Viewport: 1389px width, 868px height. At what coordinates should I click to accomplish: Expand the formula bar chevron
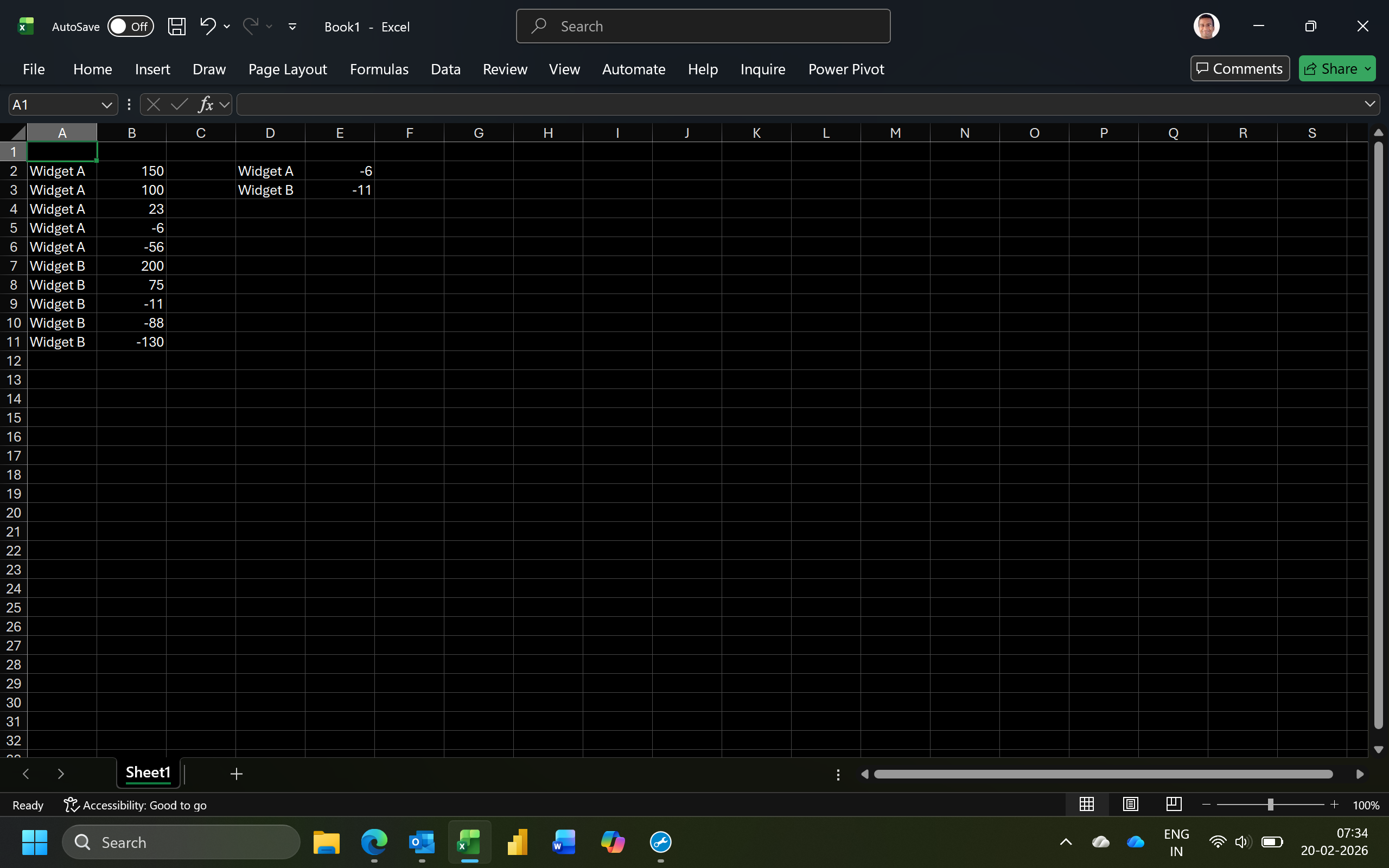coord(1369,104)
